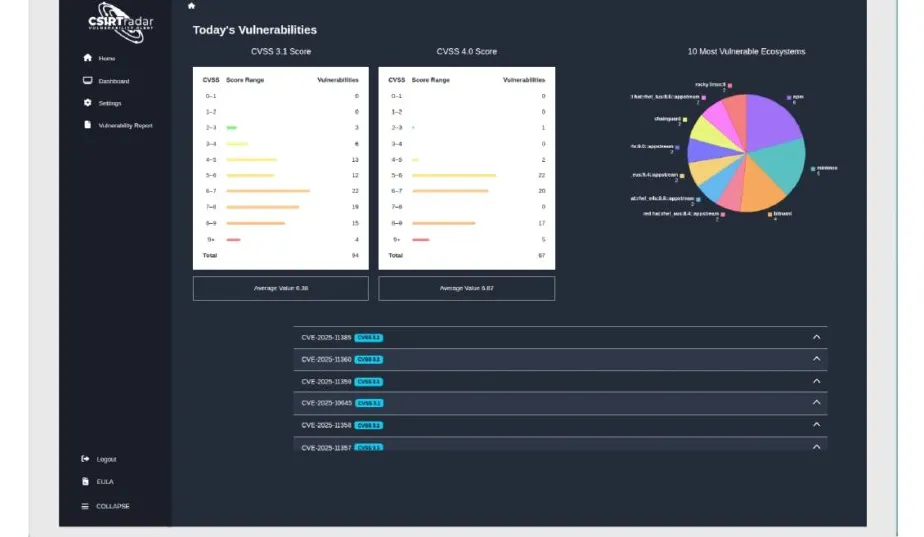The width and height of the screenshot is (924, 537).
Task: Select the bitnami legend swatch
Action: tap(770, 215)
